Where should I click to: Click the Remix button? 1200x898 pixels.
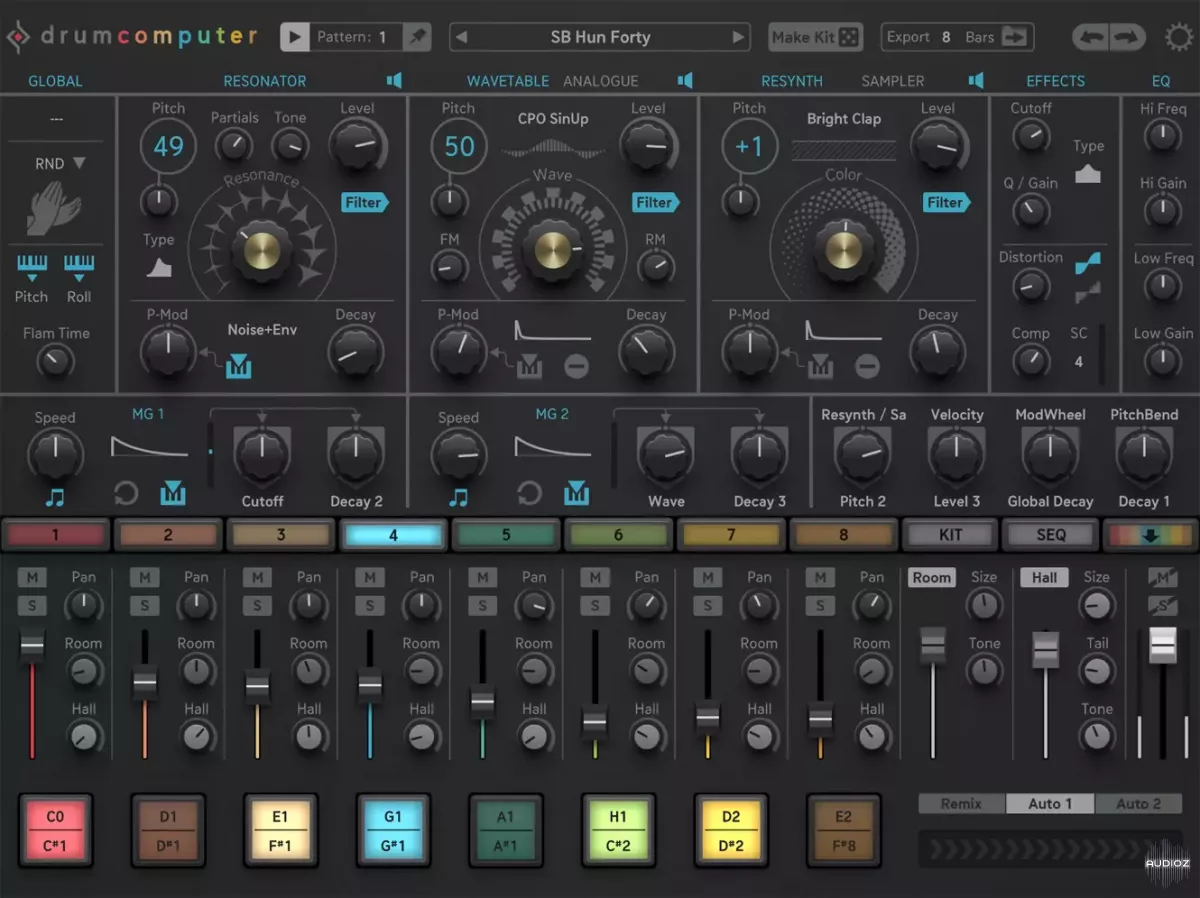(961, 804)
